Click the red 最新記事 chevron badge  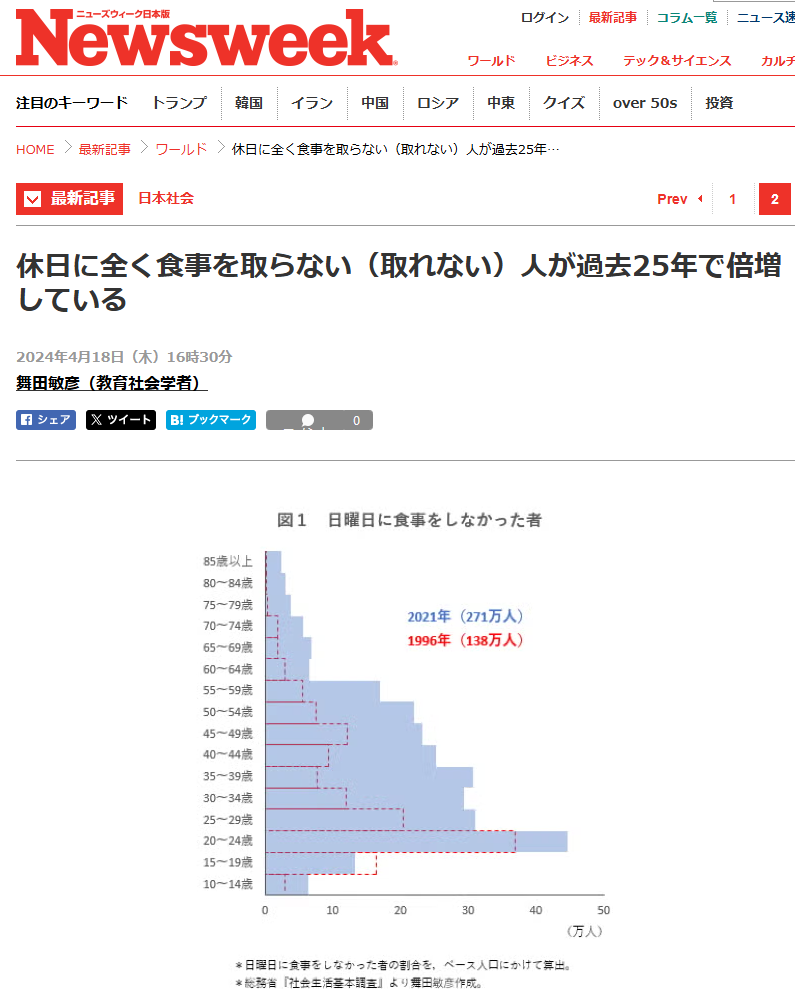click(69, 198)
